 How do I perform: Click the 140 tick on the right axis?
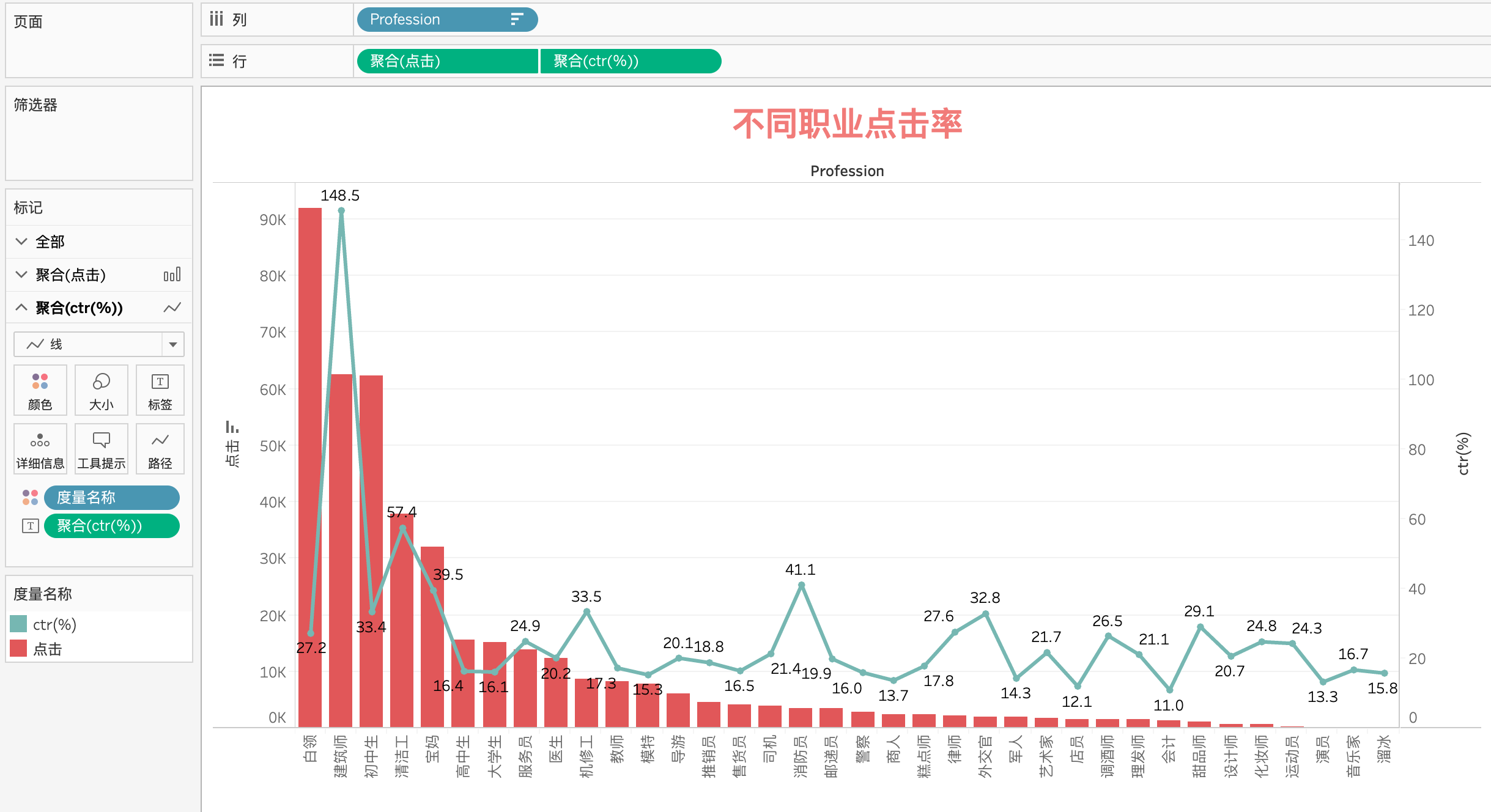1421,241
